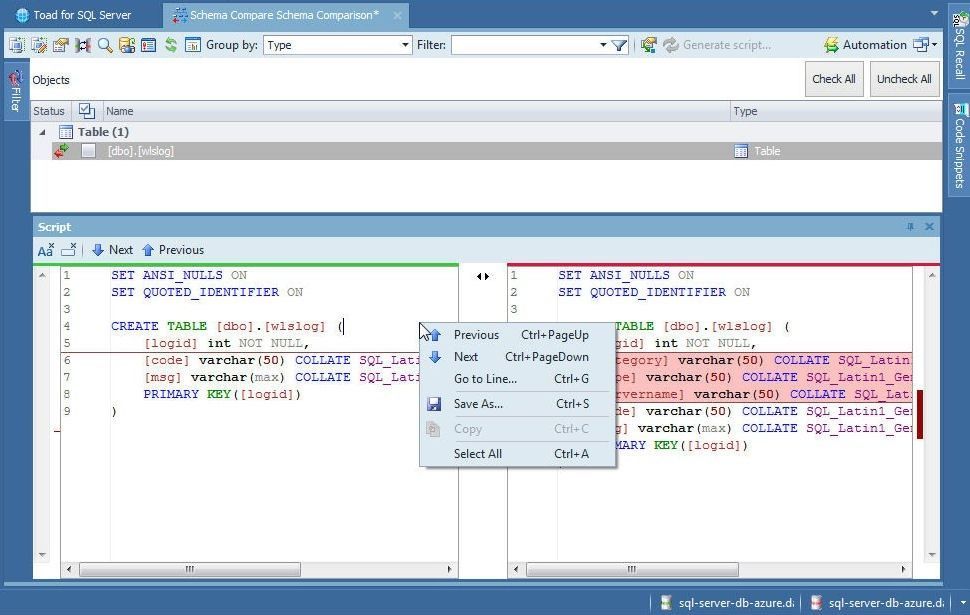Click the highlighted [servername] line in right pane
This screenshot has width=970, height=615.
tap(765, 394)
